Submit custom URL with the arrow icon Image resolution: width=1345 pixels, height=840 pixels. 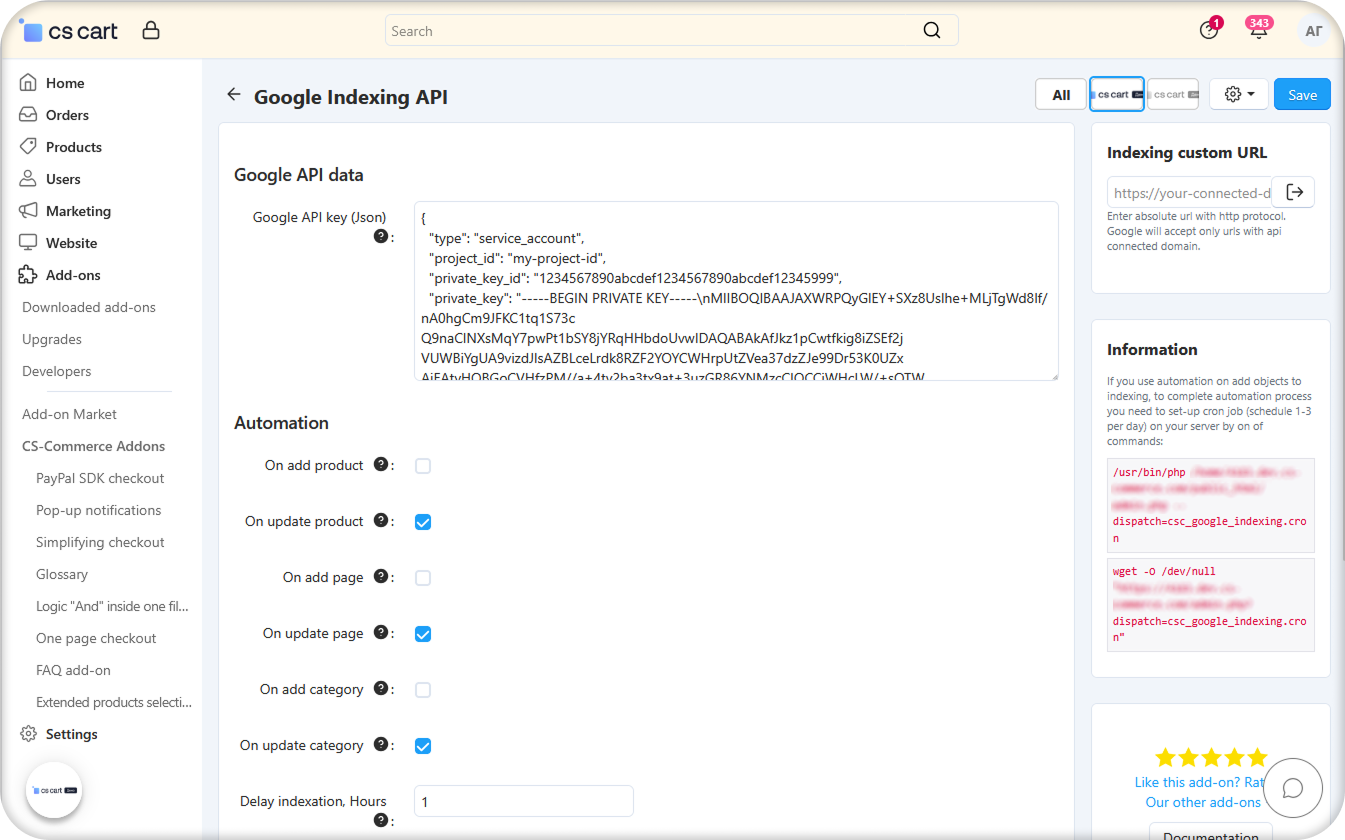point(1295,192)
